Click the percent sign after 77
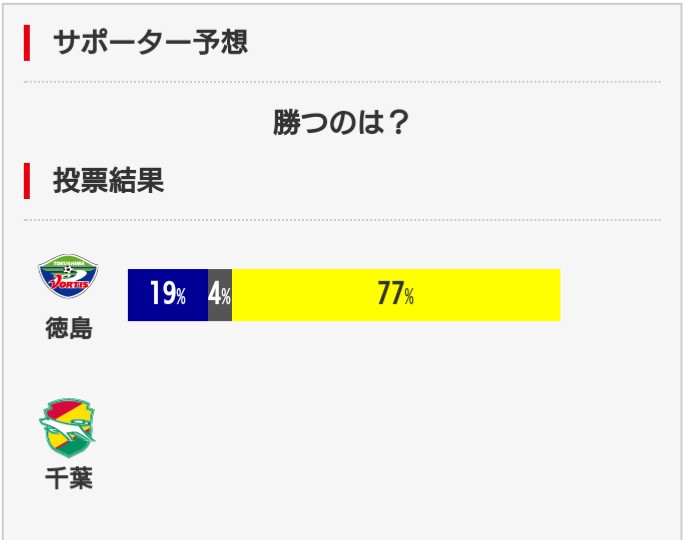 point(409,297)
